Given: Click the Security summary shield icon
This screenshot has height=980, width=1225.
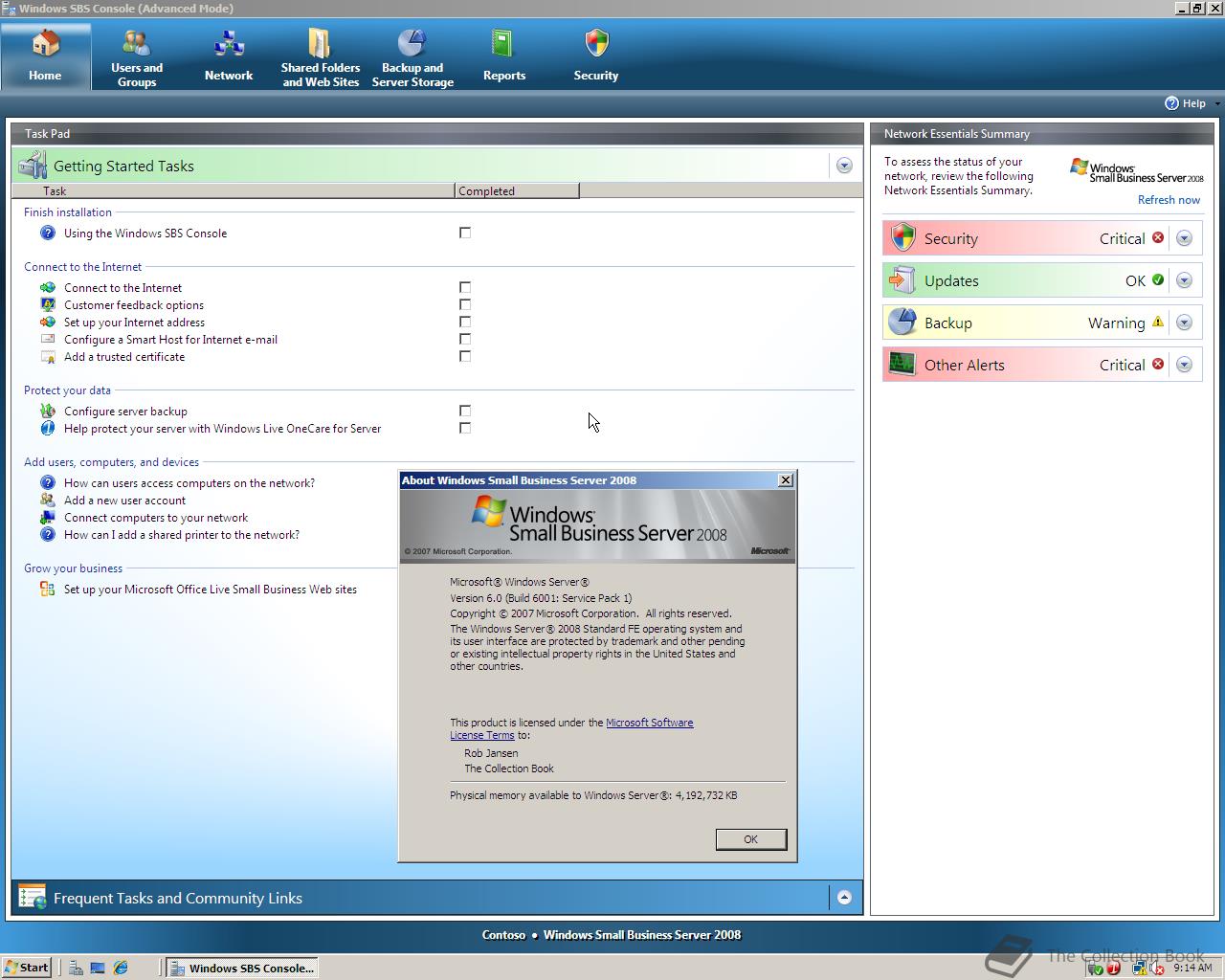Looking at the screenshot, I should (902, 238).
